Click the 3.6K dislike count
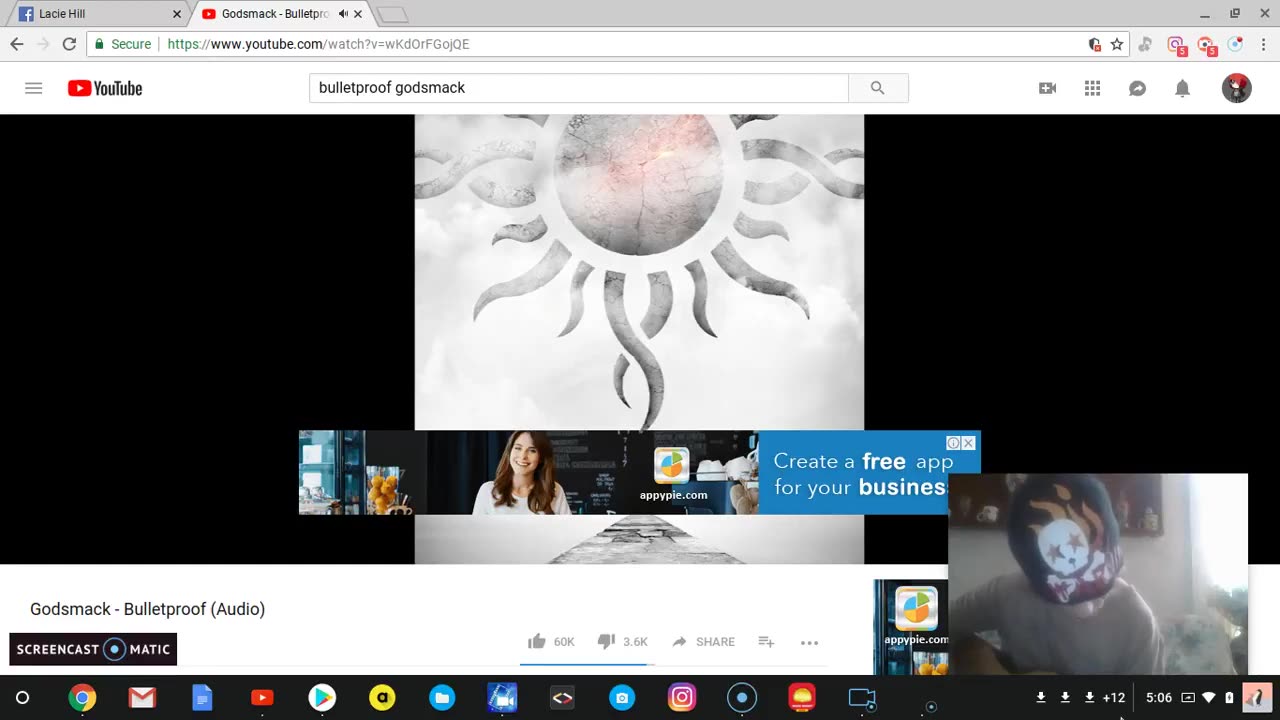This screenshot has width=1280, height=720. point(636,642)
